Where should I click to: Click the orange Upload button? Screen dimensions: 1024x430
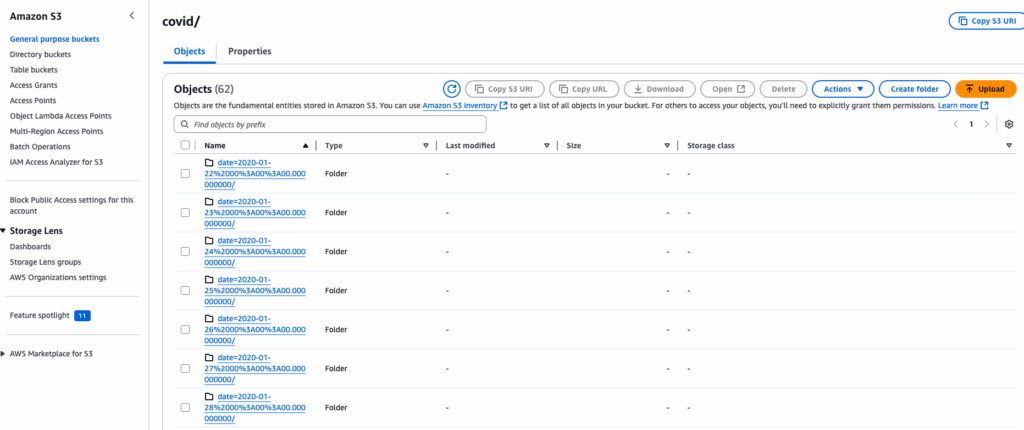(985, 89)
